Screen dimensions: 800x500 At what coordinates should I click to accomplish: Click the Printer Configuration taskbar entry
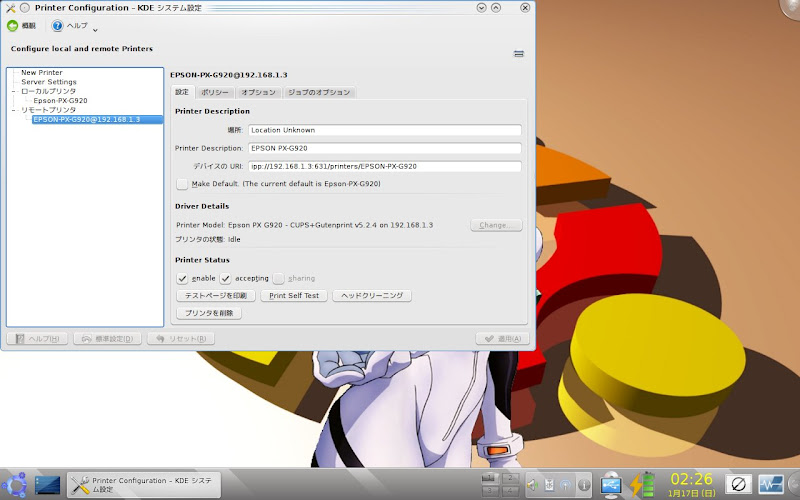click(x=144, y=485)
